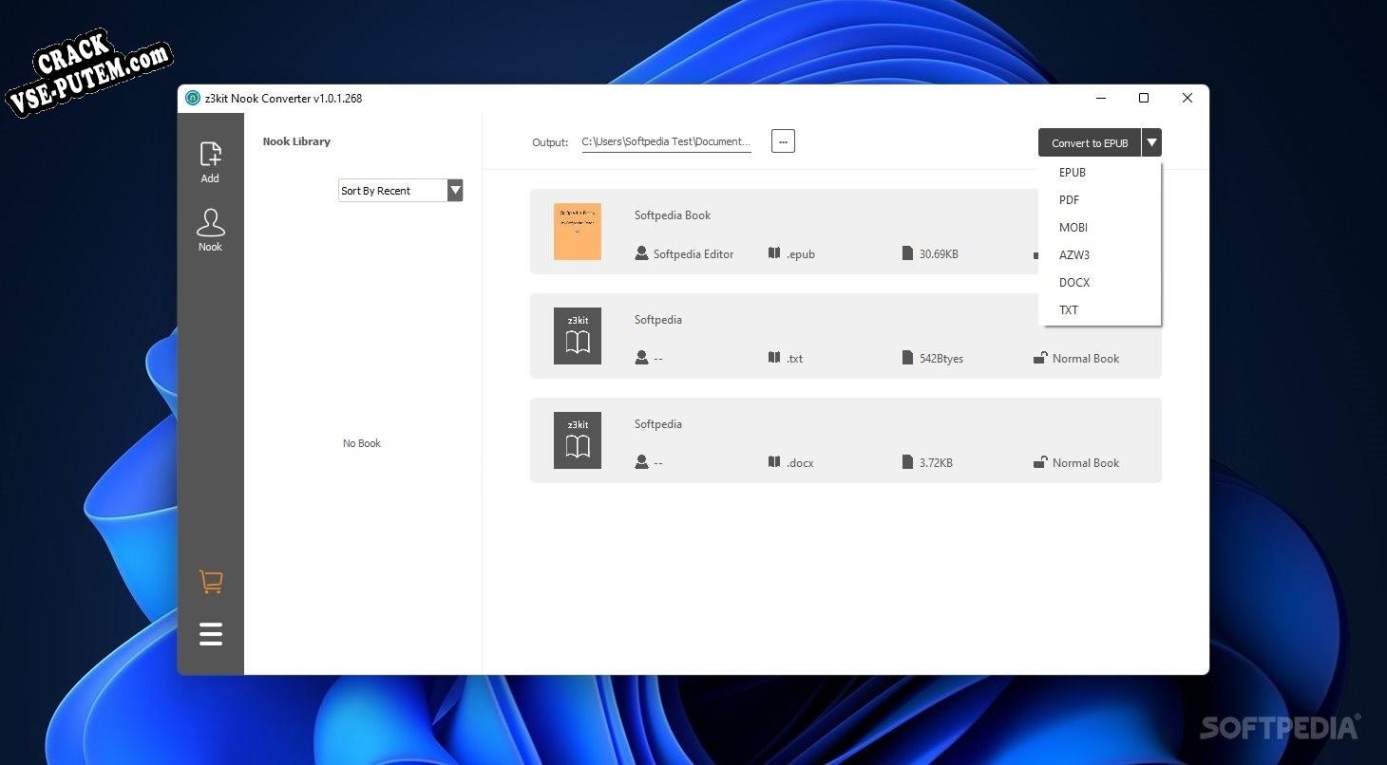Click the file icon beside 542Btyes

pyautogui.click(x=908, y=358)
